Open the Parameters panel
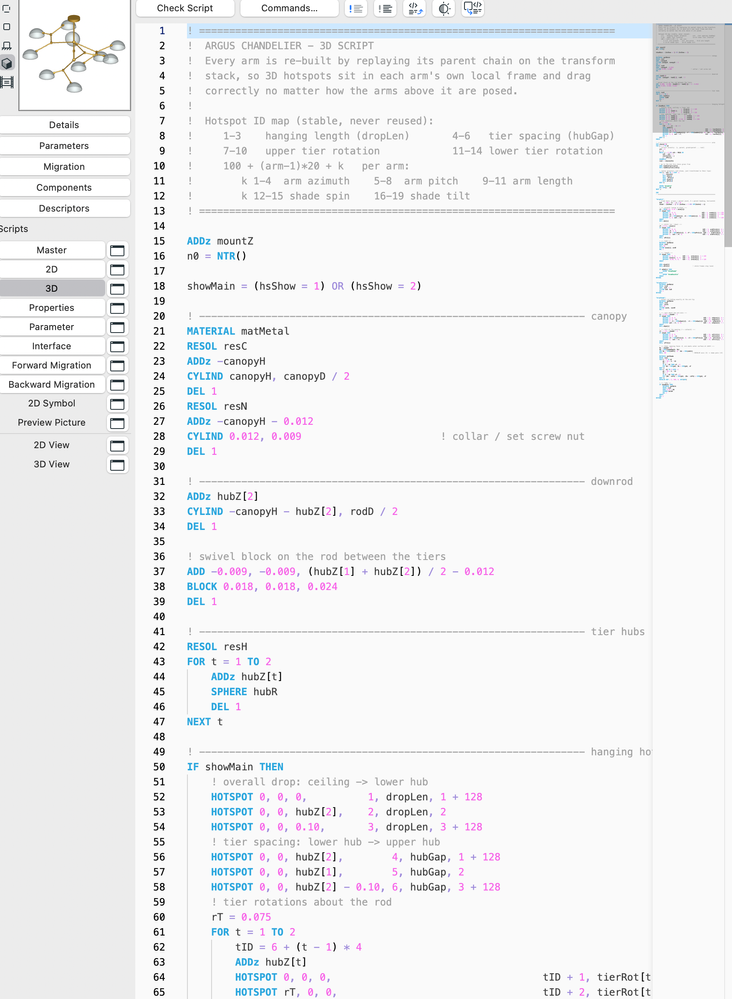The width and height of the screenshot is (732, 999). pyautogui.click(x=64, y=146)
